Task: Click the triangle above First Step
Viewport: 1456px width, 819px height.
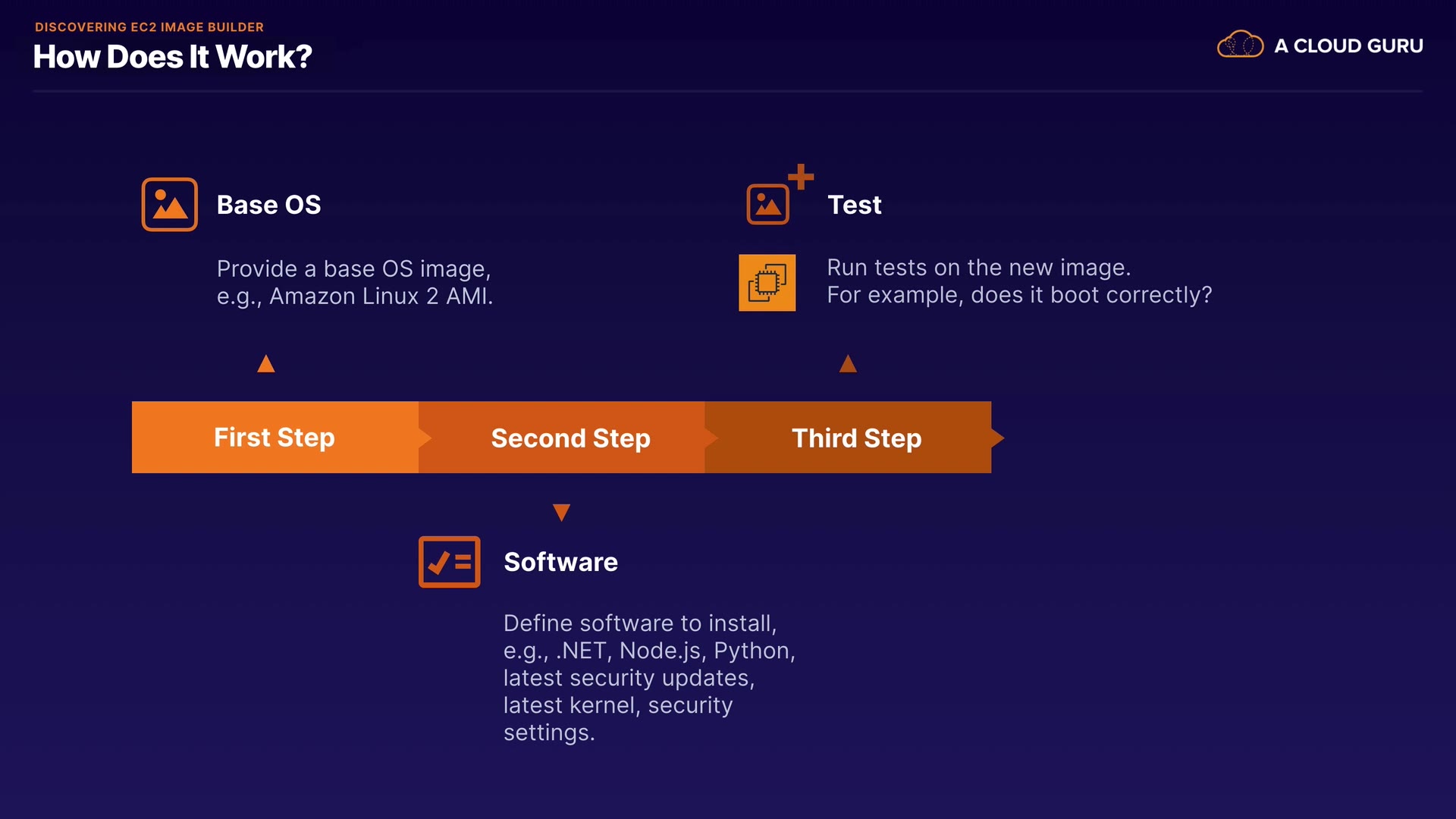Action: tap(266, 365)
